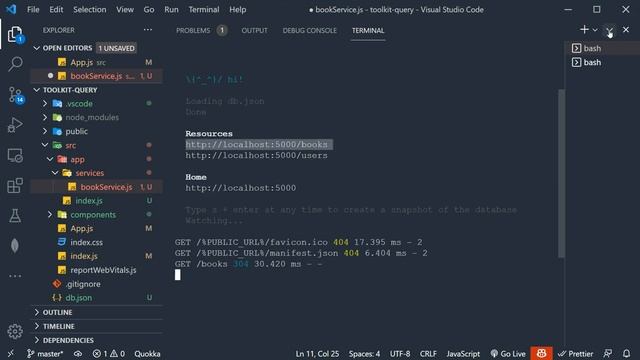The image size is (640, 360).
Task: Click the terminal vertical scrollbar
Action: pyautogui.click(x=561, y=173)
